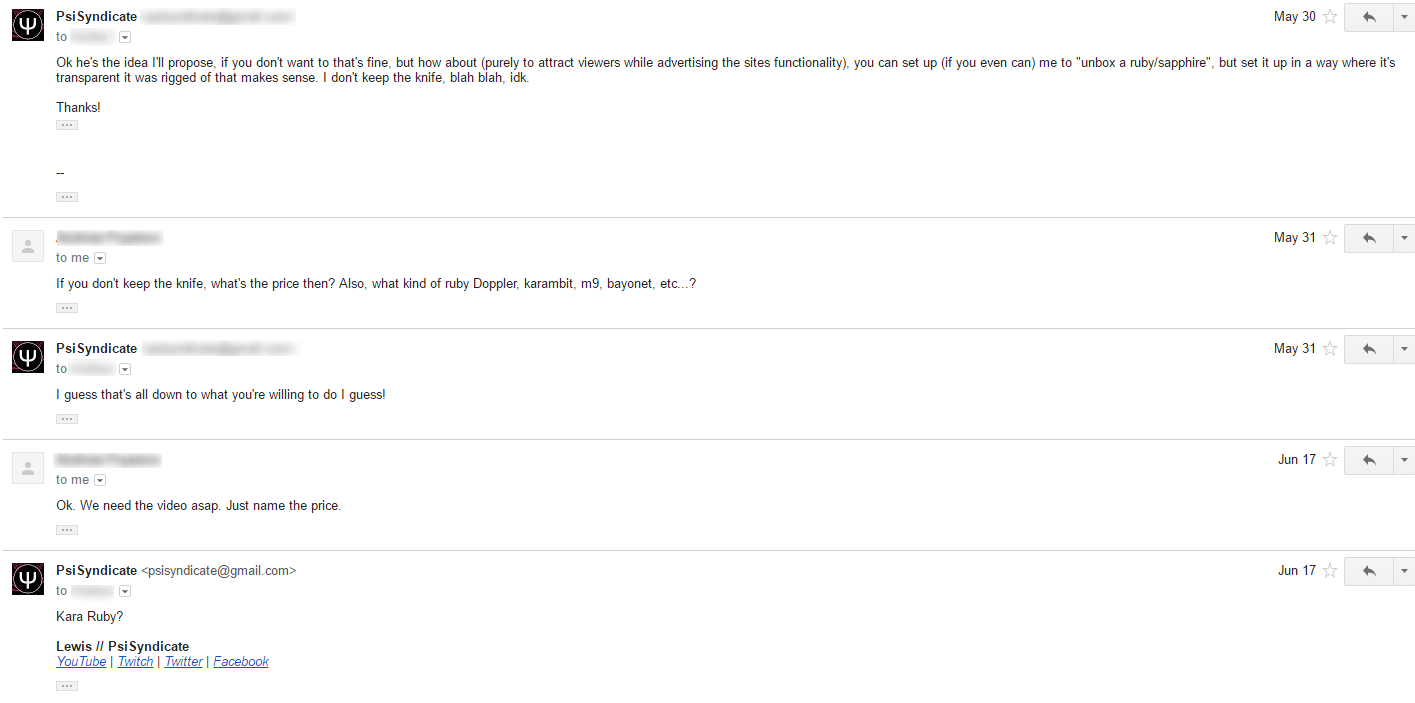This screenshot has height=703, width=1415.
Task: Star the May 30 PsiSyndicate message
Action: [x=1330, y=17]
